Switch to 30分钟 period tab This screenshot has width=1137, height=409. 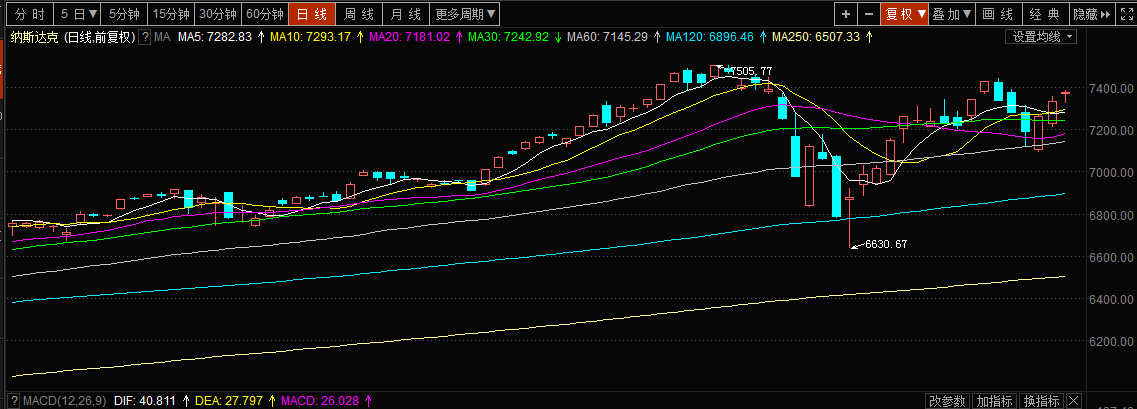coord(218,14)
